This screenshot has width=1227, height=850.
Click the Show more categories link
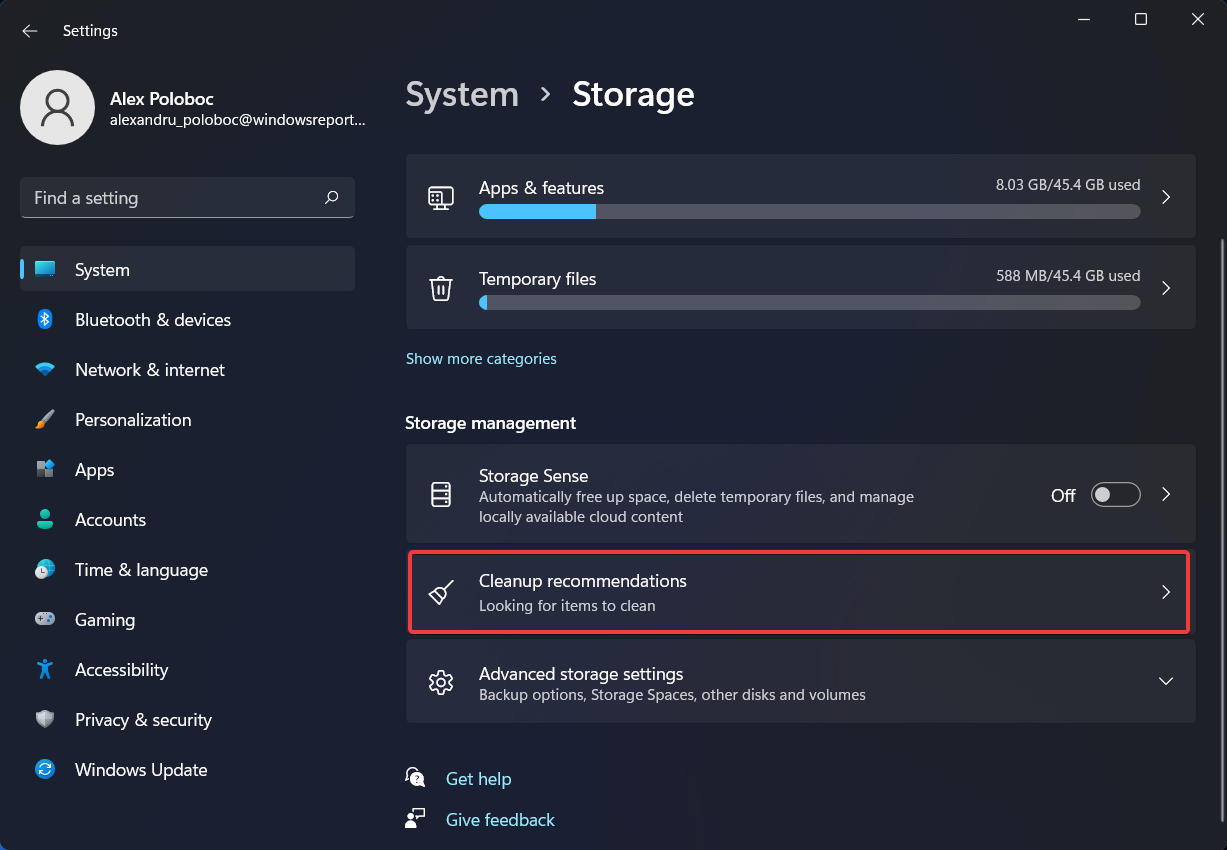click(481, 359)
